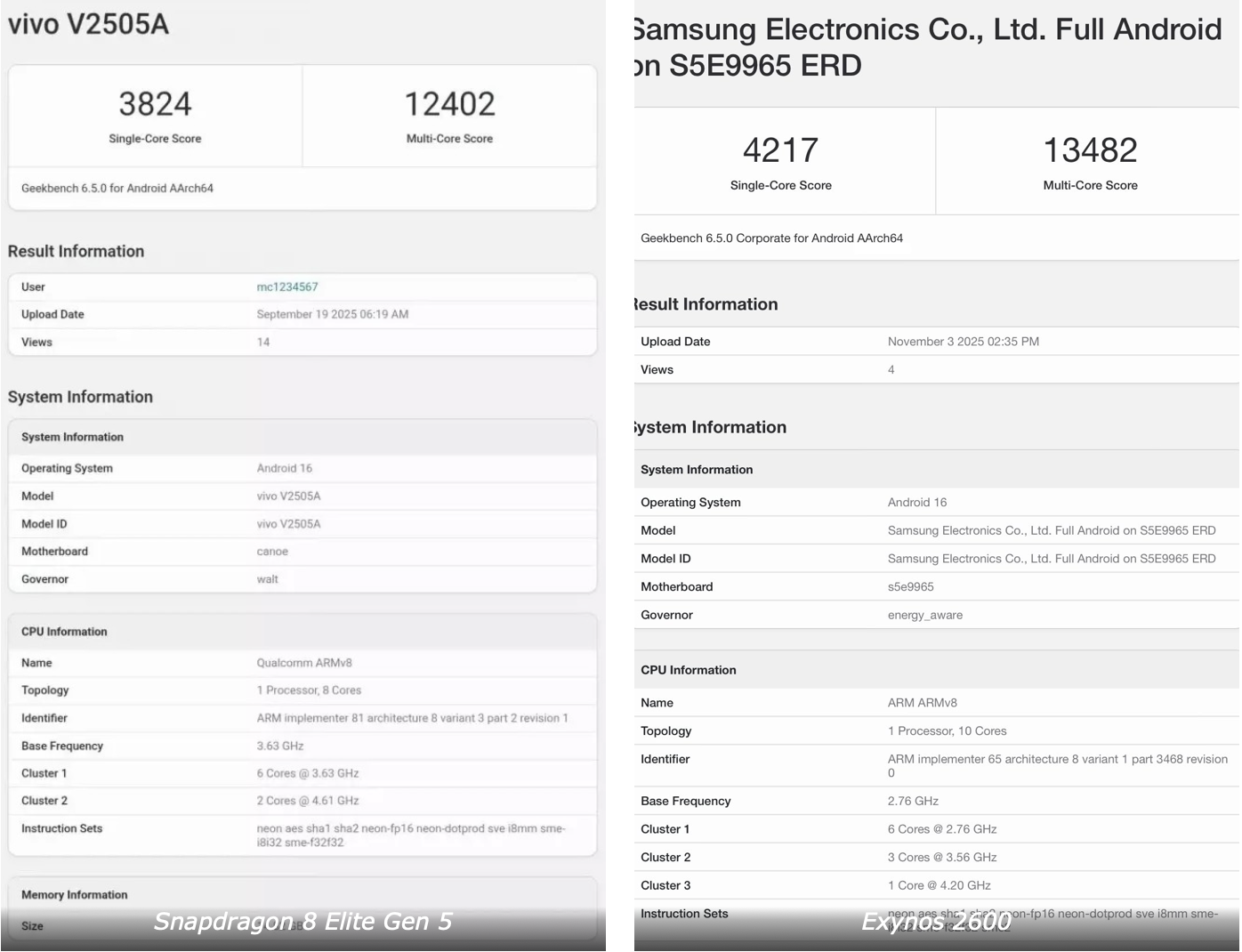This screenshot has height=952, width=1242.
Task: Click the Single-Core Score 3824 value
Action: [155, 103]
